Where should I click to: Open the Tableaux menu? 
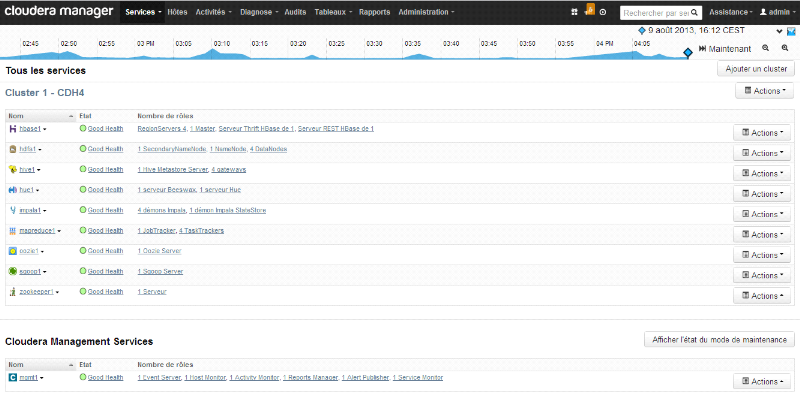point(333,12)
